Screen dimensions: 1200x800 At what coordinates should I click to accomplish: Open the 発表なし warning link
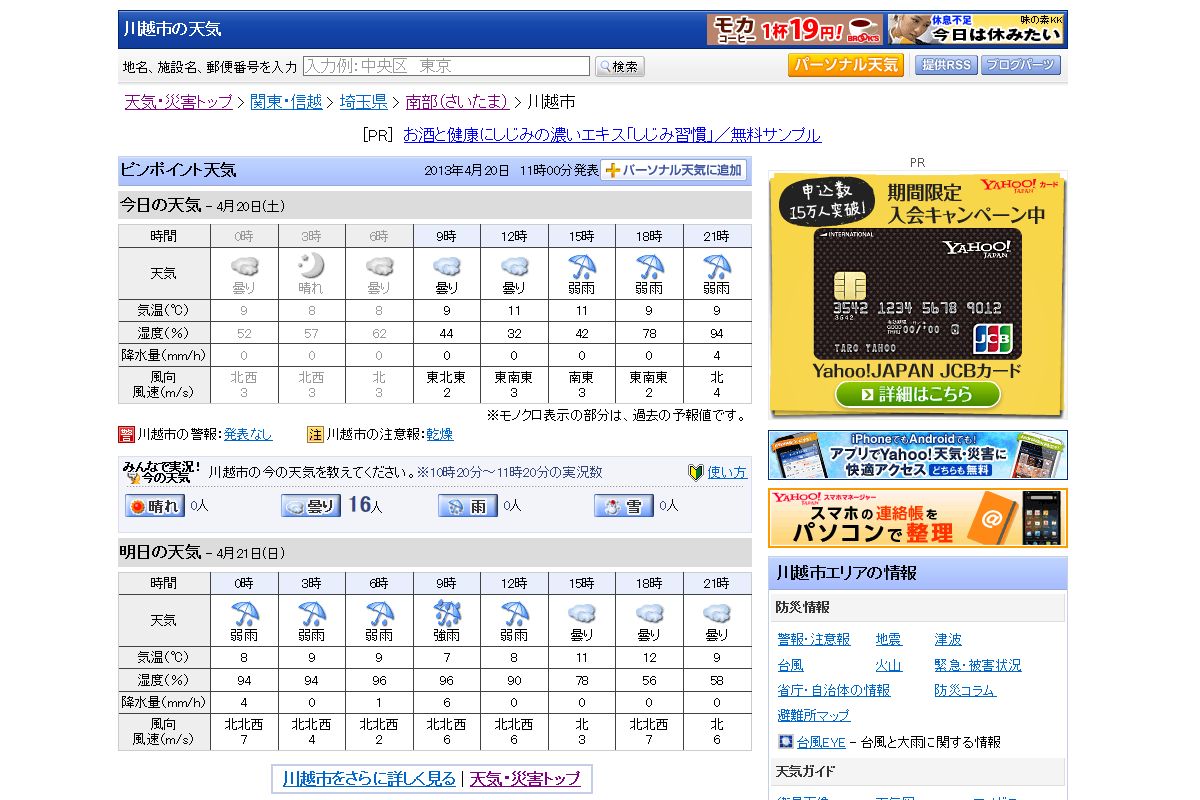click(x=247, y=434)
